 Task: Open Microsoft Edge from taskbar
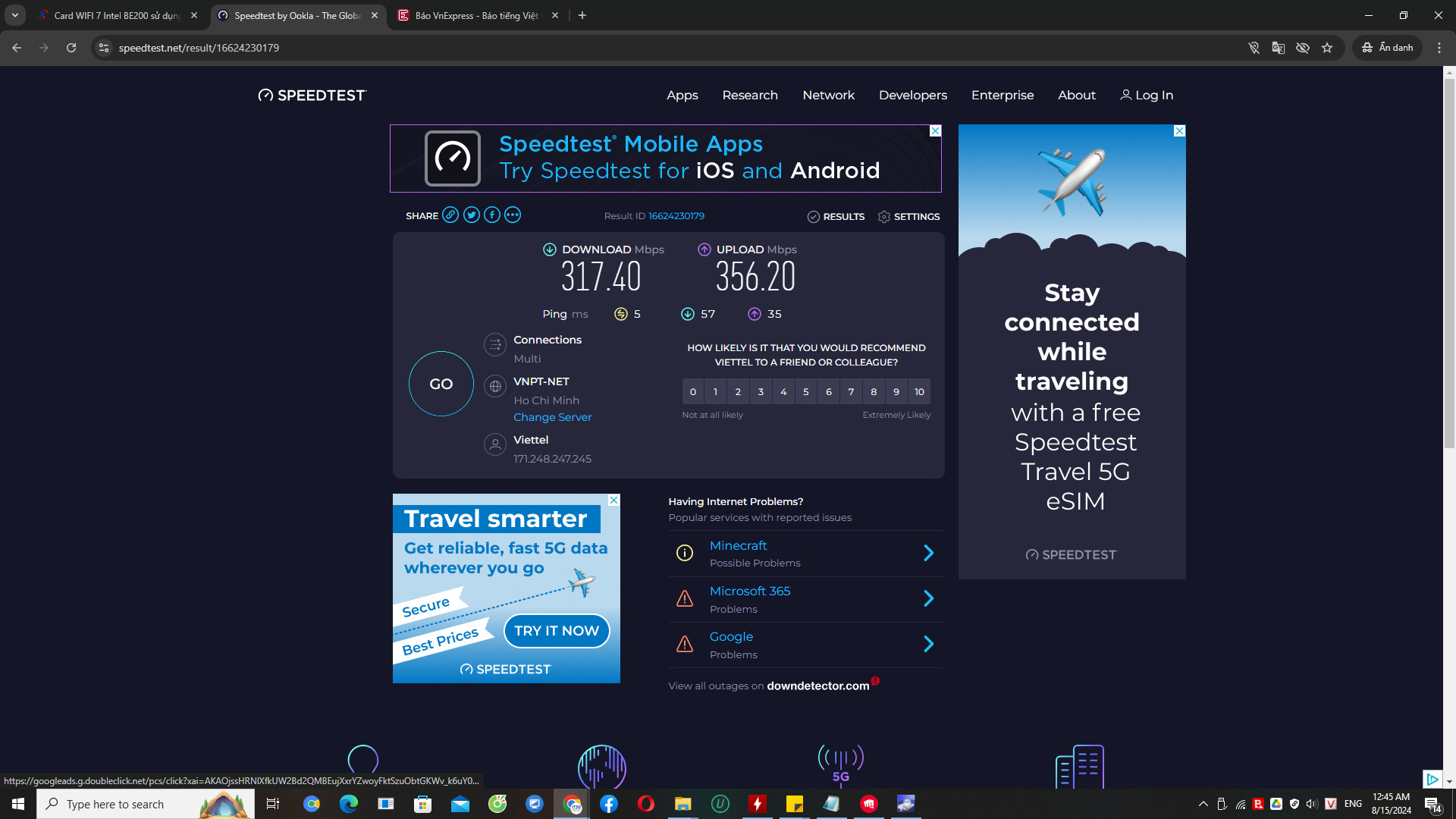349,804
